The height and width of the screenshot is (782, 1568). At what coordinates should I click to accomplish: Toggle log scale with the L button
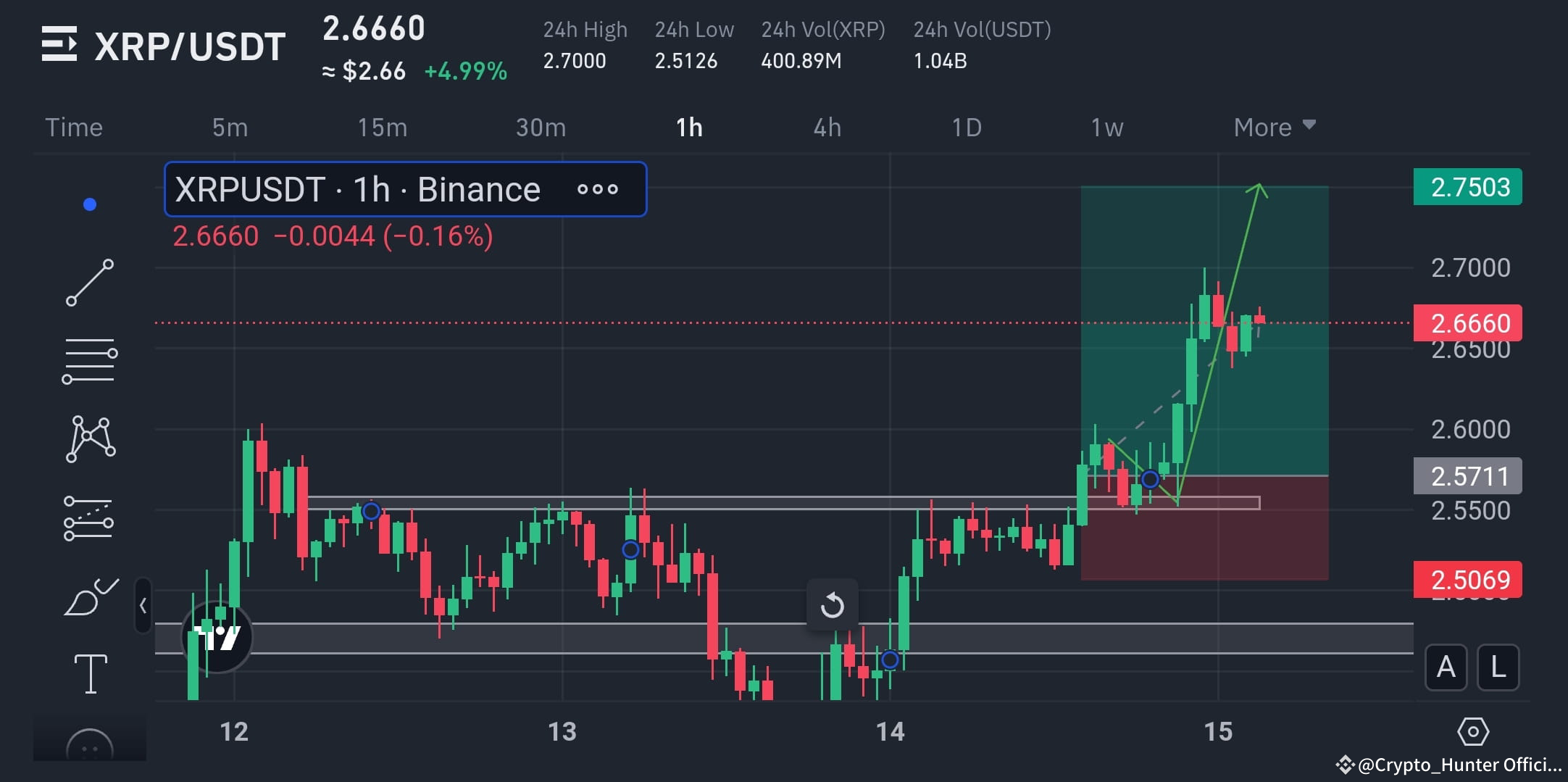pyautogui.click(x=1498, y=667)
